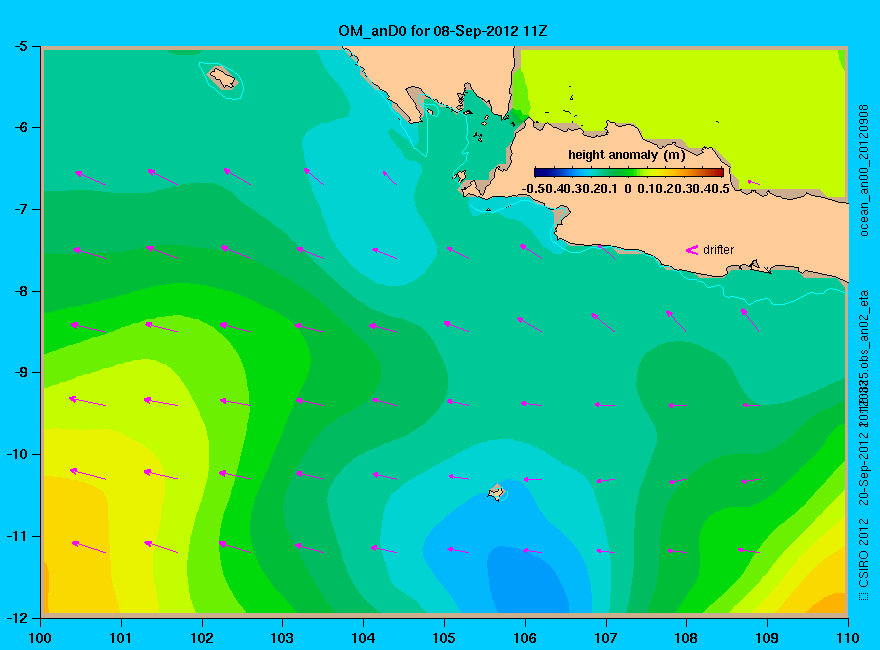This screenshot has width=880, height=650.
Task: Click the longitude label '109'
Action: pyautogui.click(x=767, y=638)
